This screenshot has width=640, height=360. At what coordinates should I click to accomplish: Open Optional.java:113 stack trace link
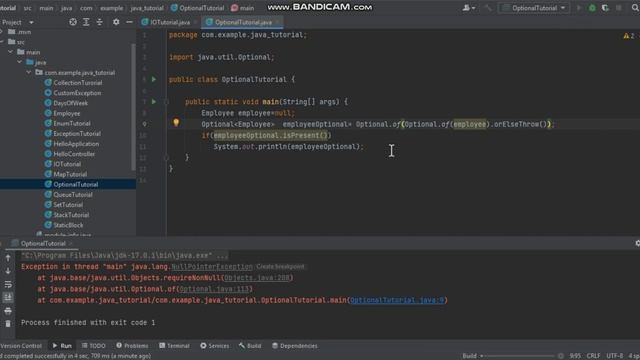(x=214, y=289)
